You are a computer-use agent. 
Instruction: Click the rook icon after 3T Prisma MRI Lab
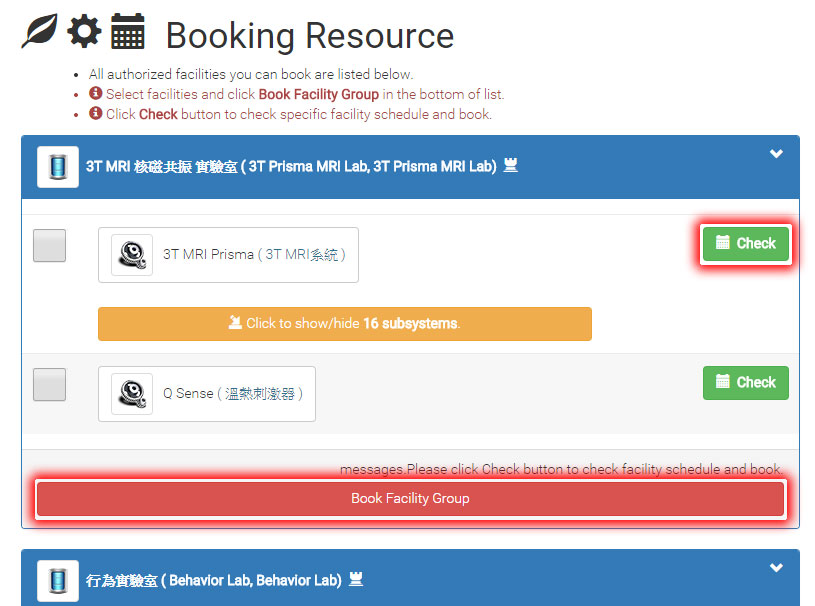tap(510, 167)
